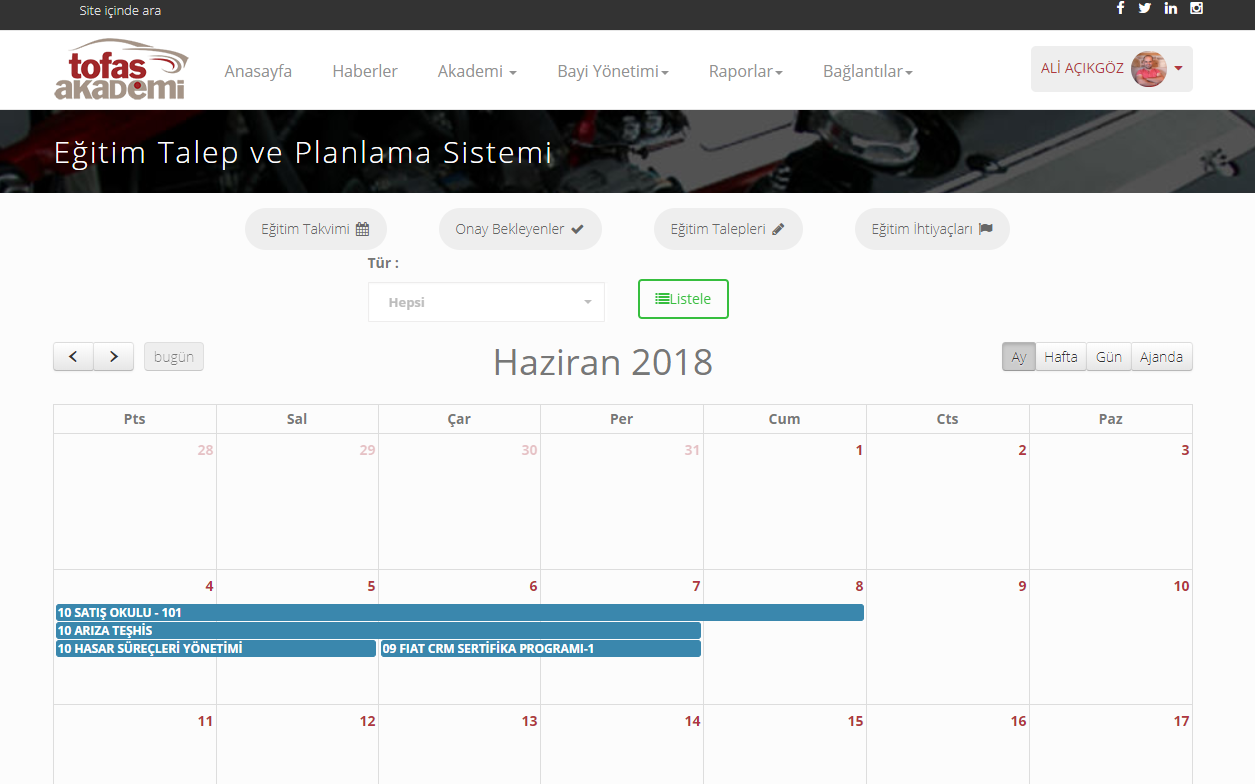1255x784 pixels.
Task: Select day 17 in calendar
Action: click(x=1181, y=721)
